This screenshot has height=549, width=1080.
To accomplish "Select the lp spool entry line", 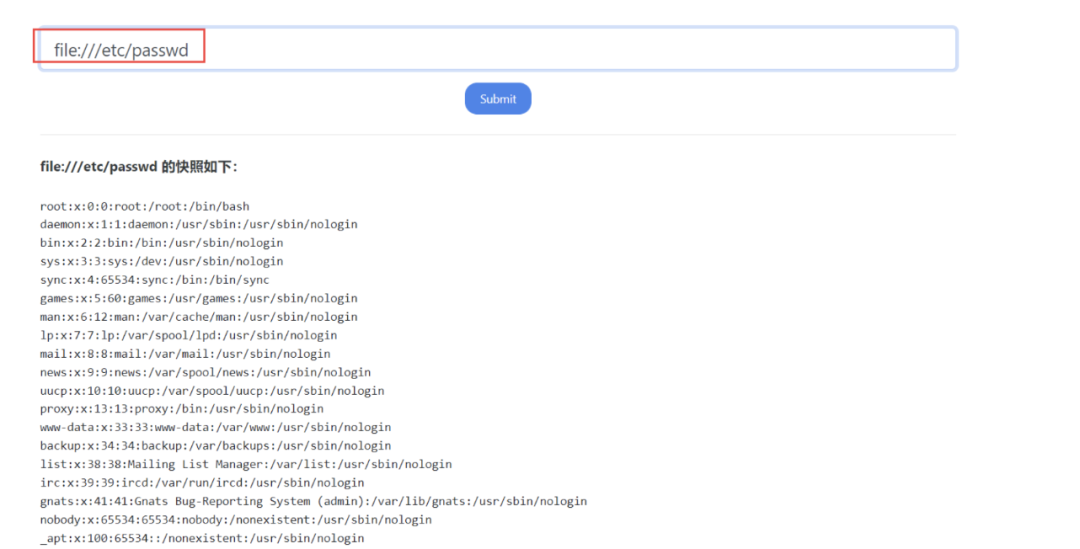I will 188,335.
